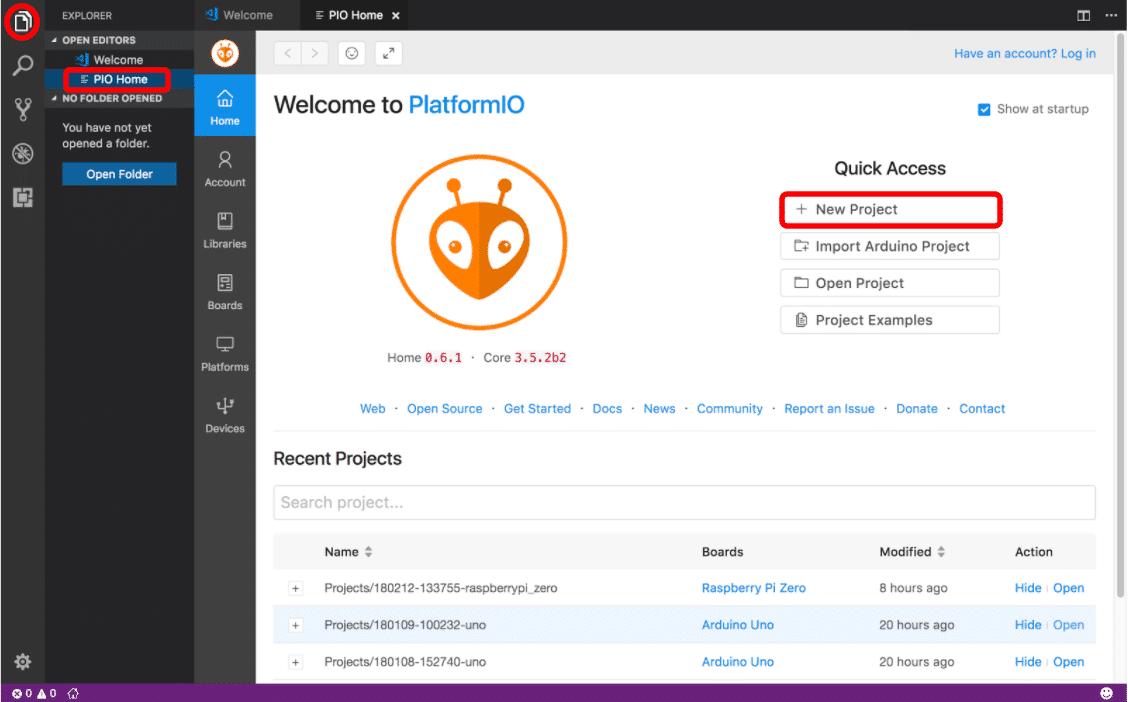Click the feedback smiley in the status bar

[1106, 693]
